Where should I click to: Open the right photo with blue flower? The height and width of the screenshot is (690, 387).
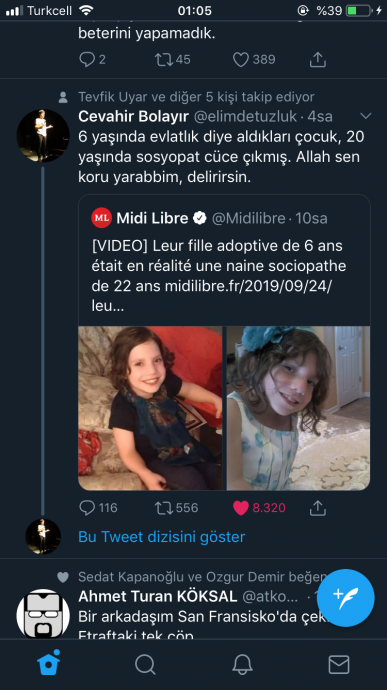coord(299,408)
